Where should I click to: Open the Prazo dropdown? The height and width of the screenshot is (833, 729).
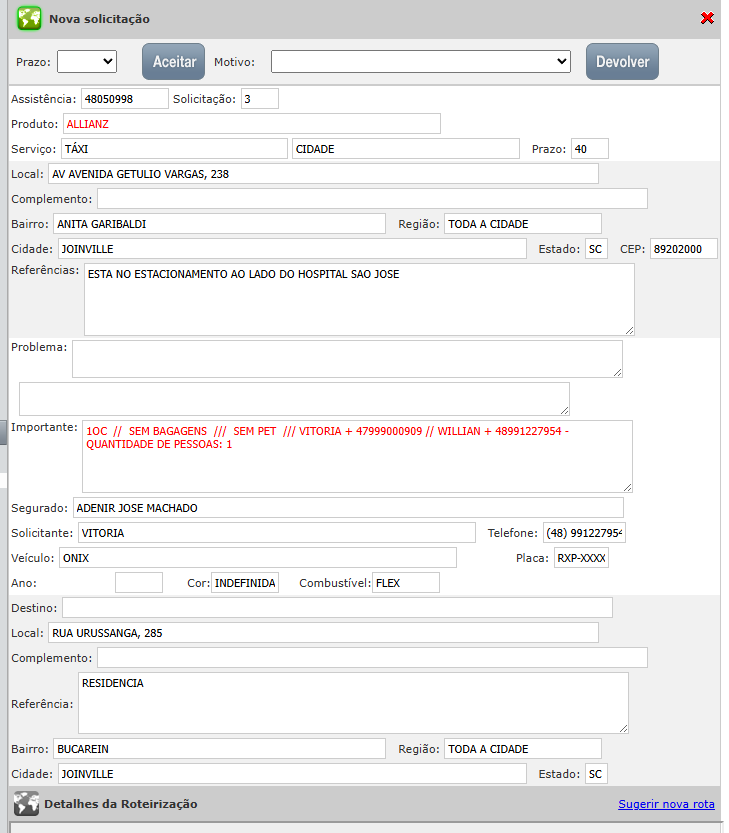(x=87, y=61)
